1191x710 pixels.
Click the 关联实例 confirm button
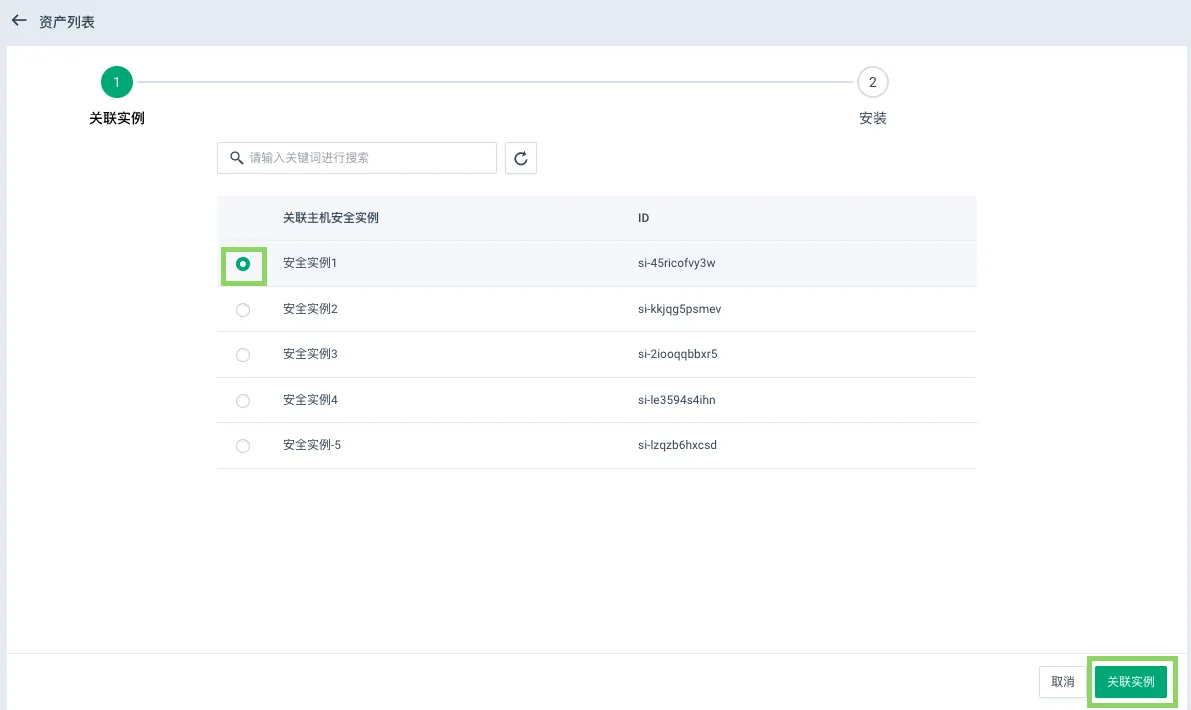click(x=1131, y=682)
